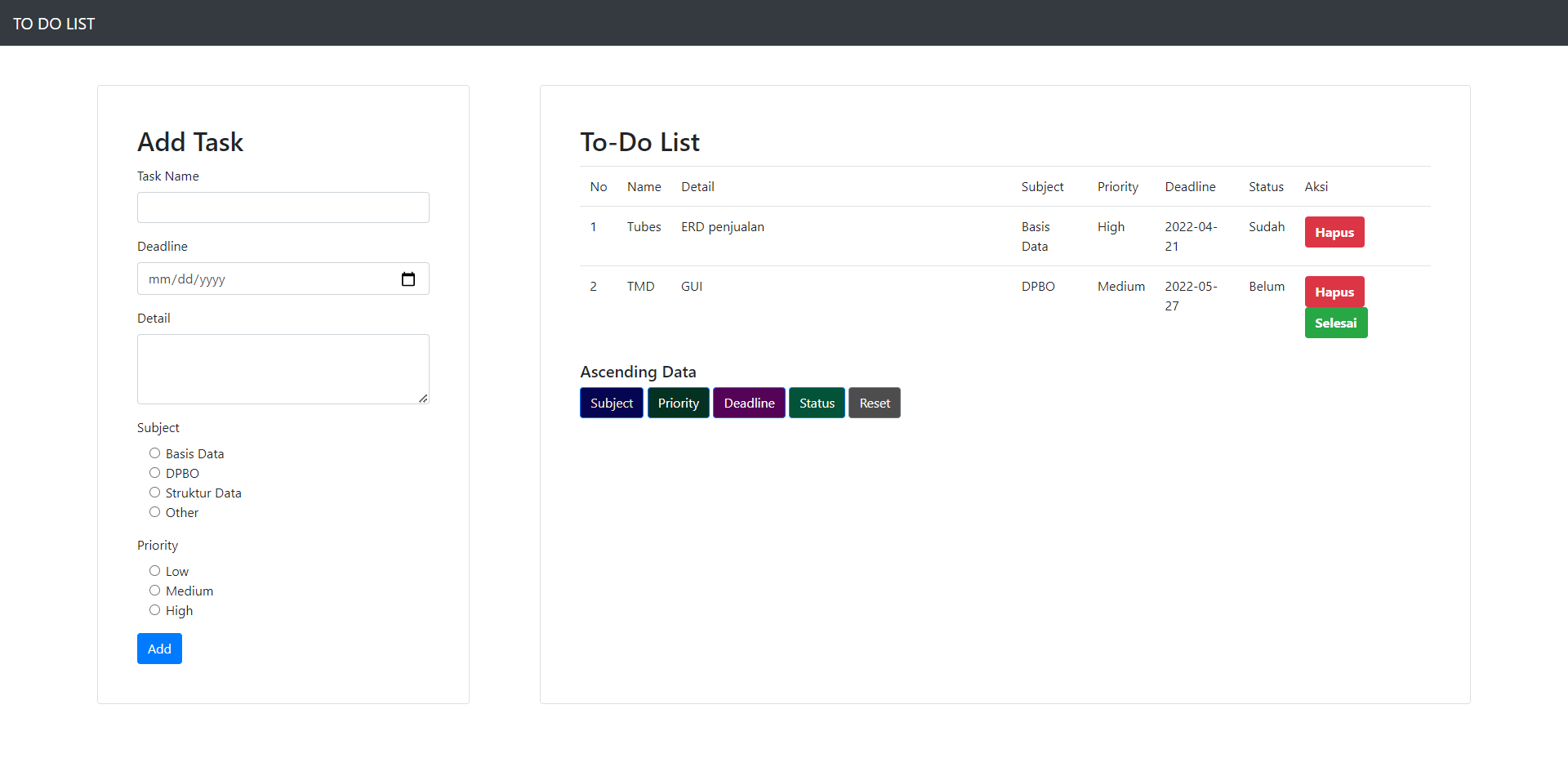Click the 'Aksi' column header
The image size is (1568, 776).
pos(1316,187)
